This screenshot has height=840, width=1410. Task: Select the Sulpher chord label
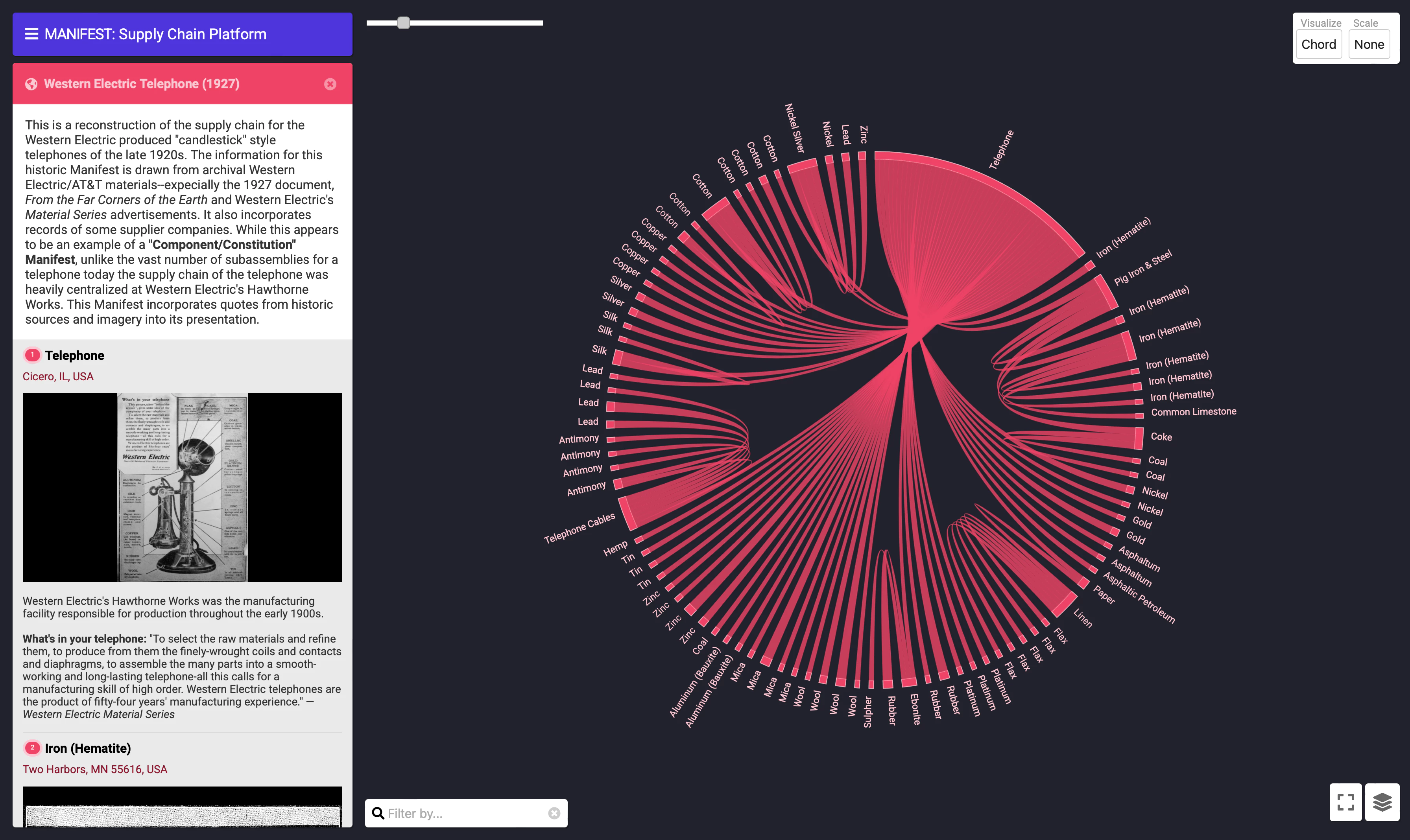point(867,711)
